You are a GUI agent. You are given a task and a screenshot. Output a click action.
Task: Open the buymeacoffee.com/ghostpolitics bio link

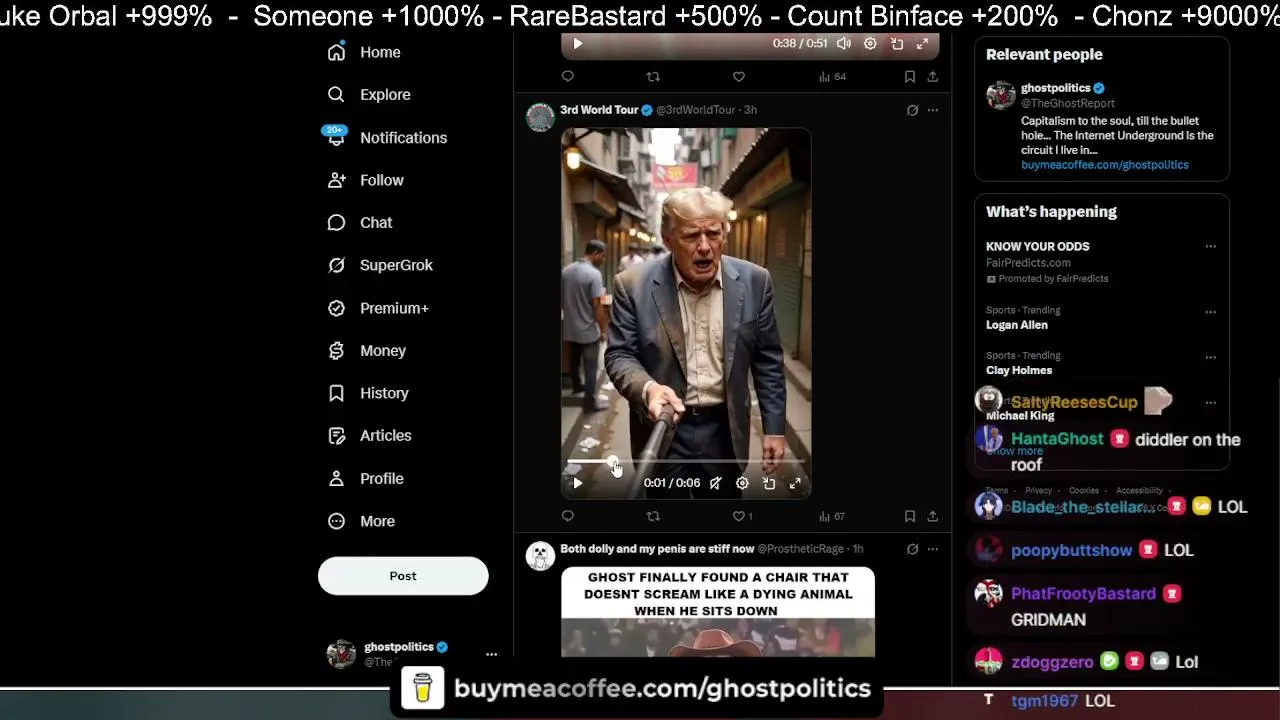[x=1105, y=165]
